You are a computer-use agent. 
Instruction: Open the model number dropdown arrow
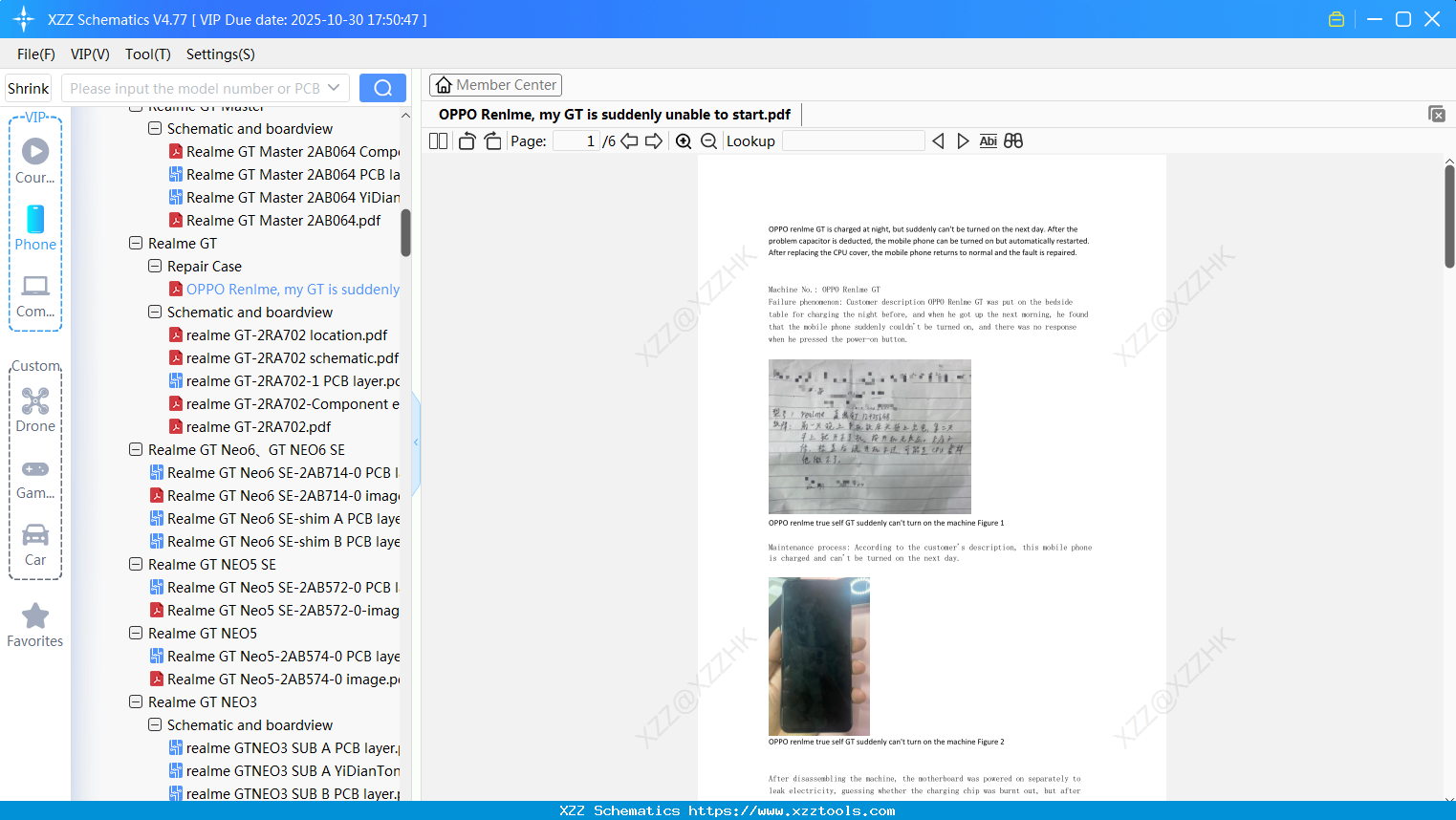(x=334, y=88)
